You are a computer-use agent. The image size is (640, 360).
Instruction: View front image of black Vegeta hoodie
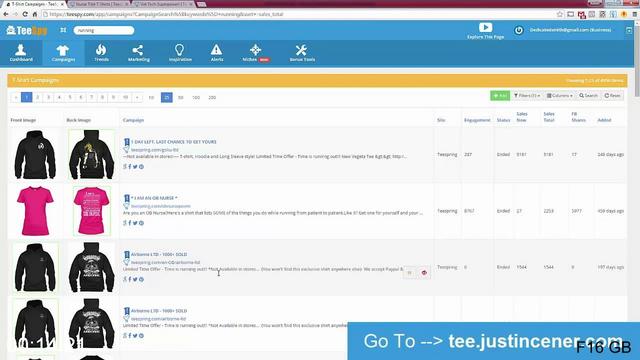pos(35,154)
